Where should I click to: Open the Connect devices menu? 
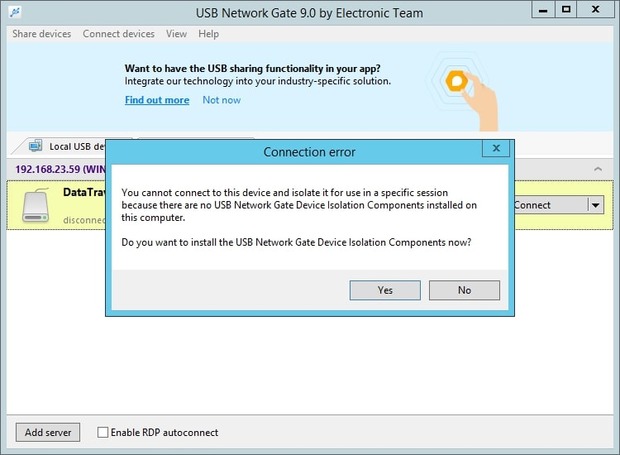[119, 34]
